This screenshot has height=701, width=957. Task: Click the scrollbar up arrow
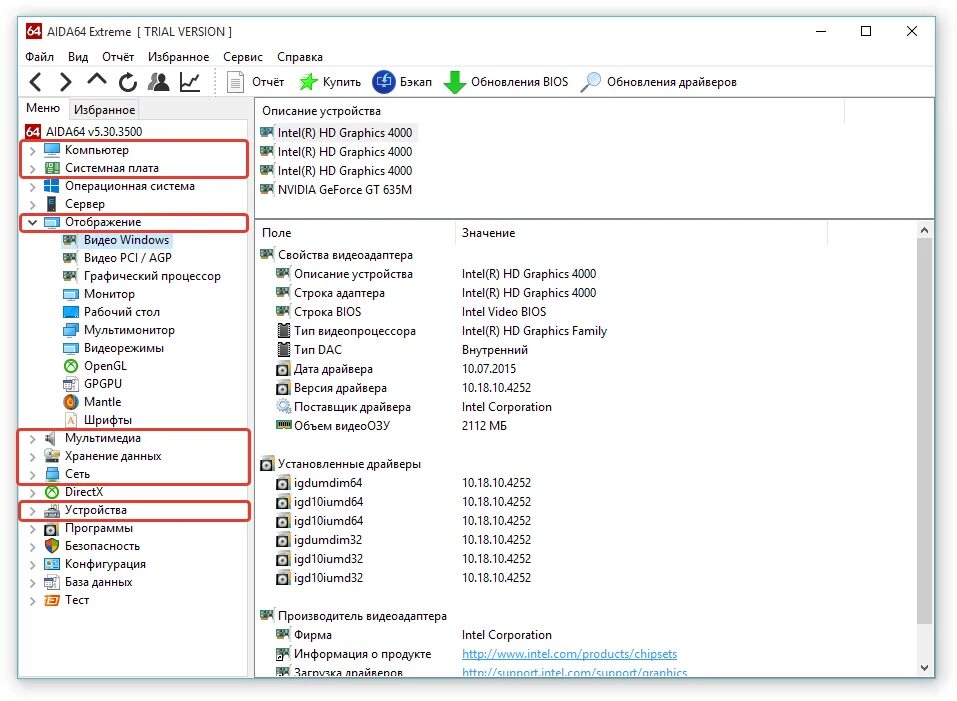[924, 231]
